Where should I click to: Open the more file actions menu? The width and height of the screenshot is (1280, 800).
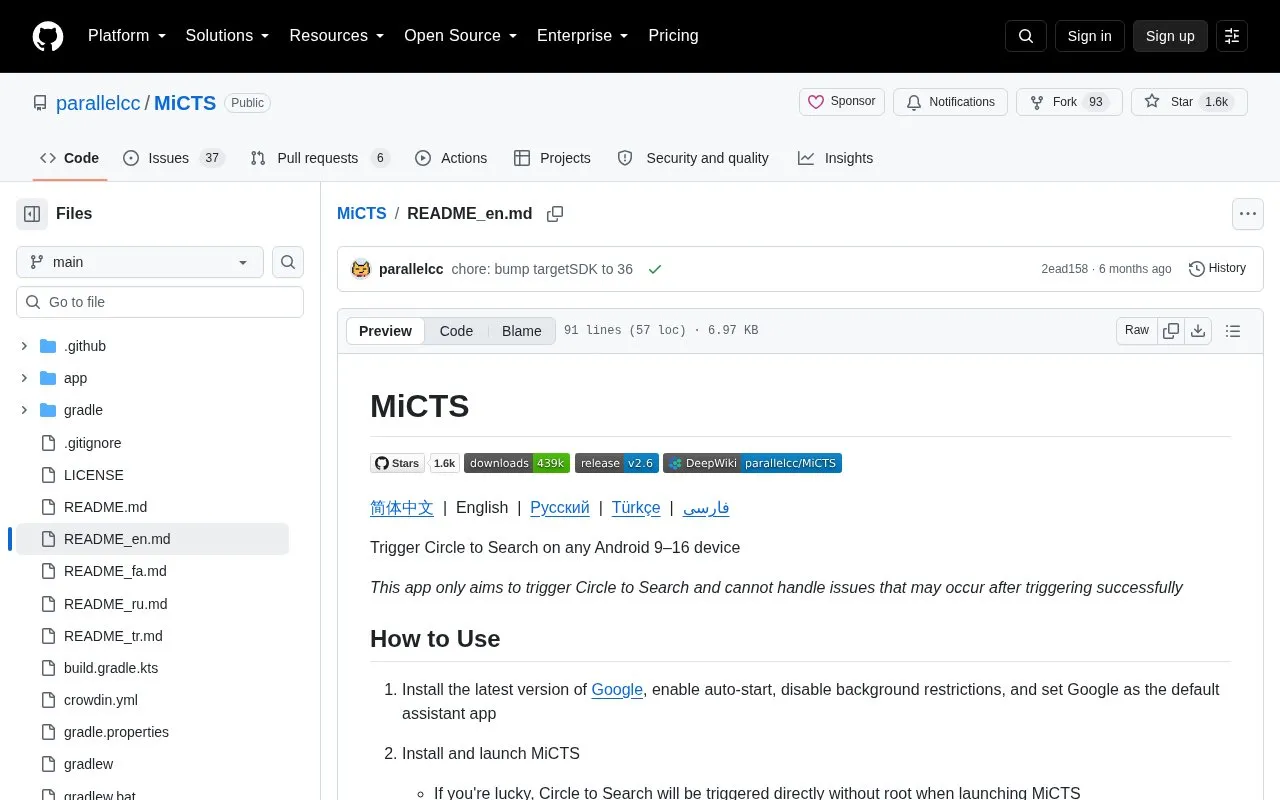pyautogui.click(x=1247, y=214)
